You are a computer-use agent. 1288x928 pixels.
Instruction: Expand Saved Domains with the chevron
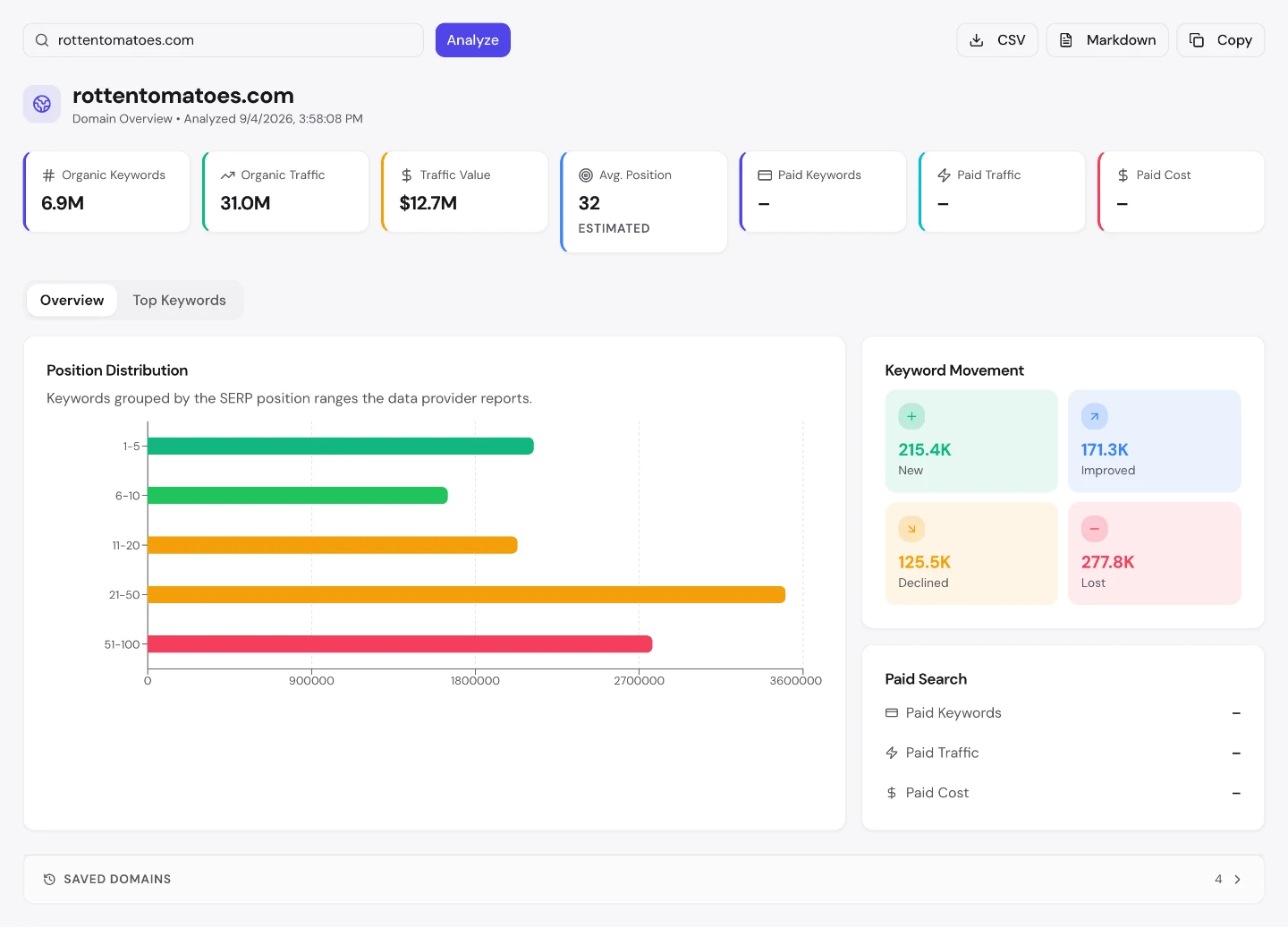click(x=1237, y=880)
